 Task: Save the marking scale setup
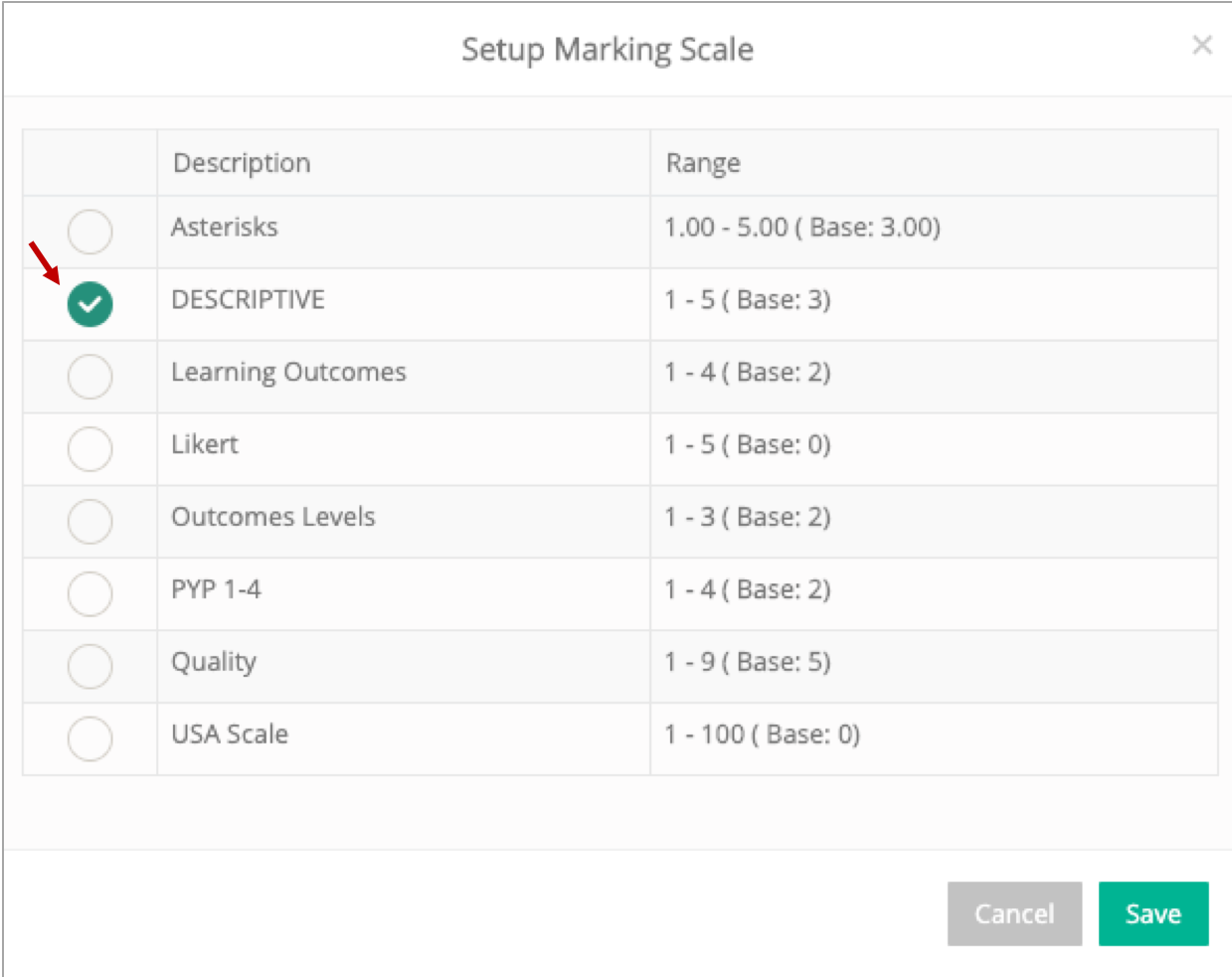coord(1153,913)
